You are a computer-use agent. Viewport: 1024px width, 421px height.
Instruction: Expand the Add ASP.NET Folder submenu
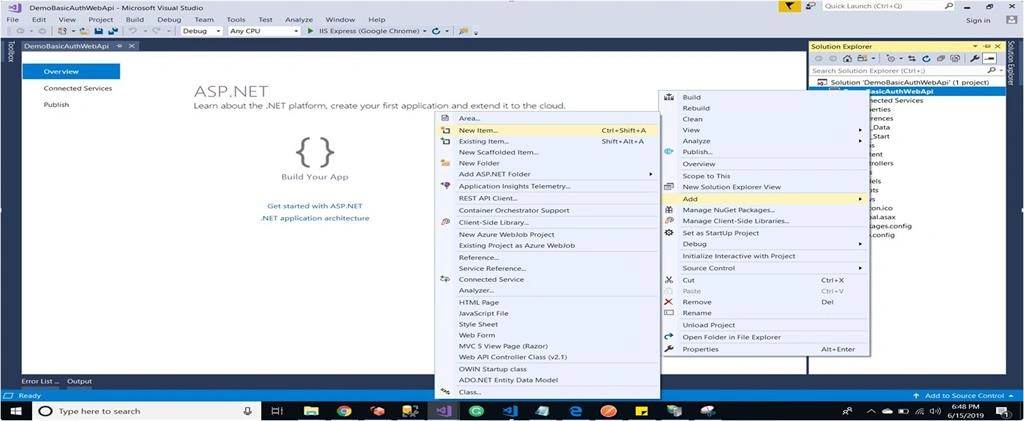coord(650,174)
